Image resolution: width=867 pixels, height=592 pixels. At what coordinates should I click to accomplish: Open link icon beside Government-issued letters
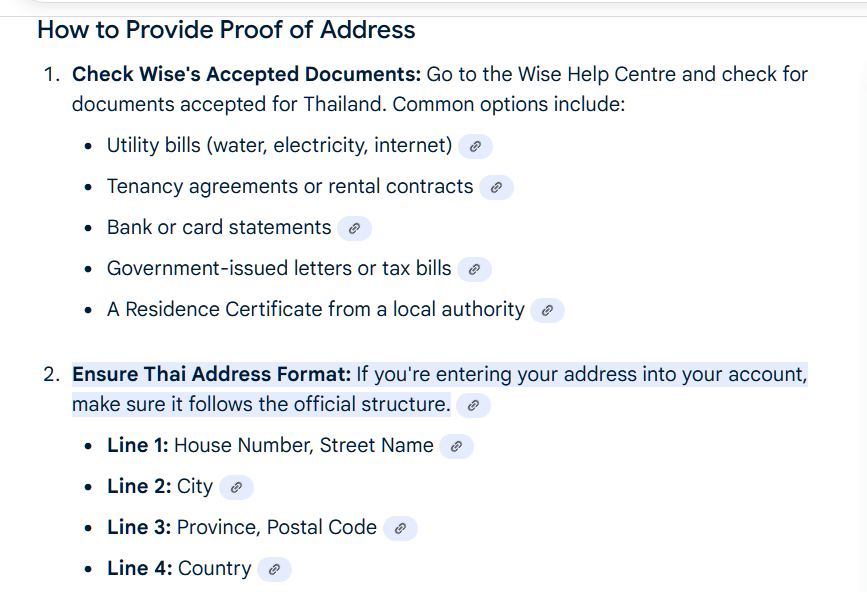coord(475,269)
